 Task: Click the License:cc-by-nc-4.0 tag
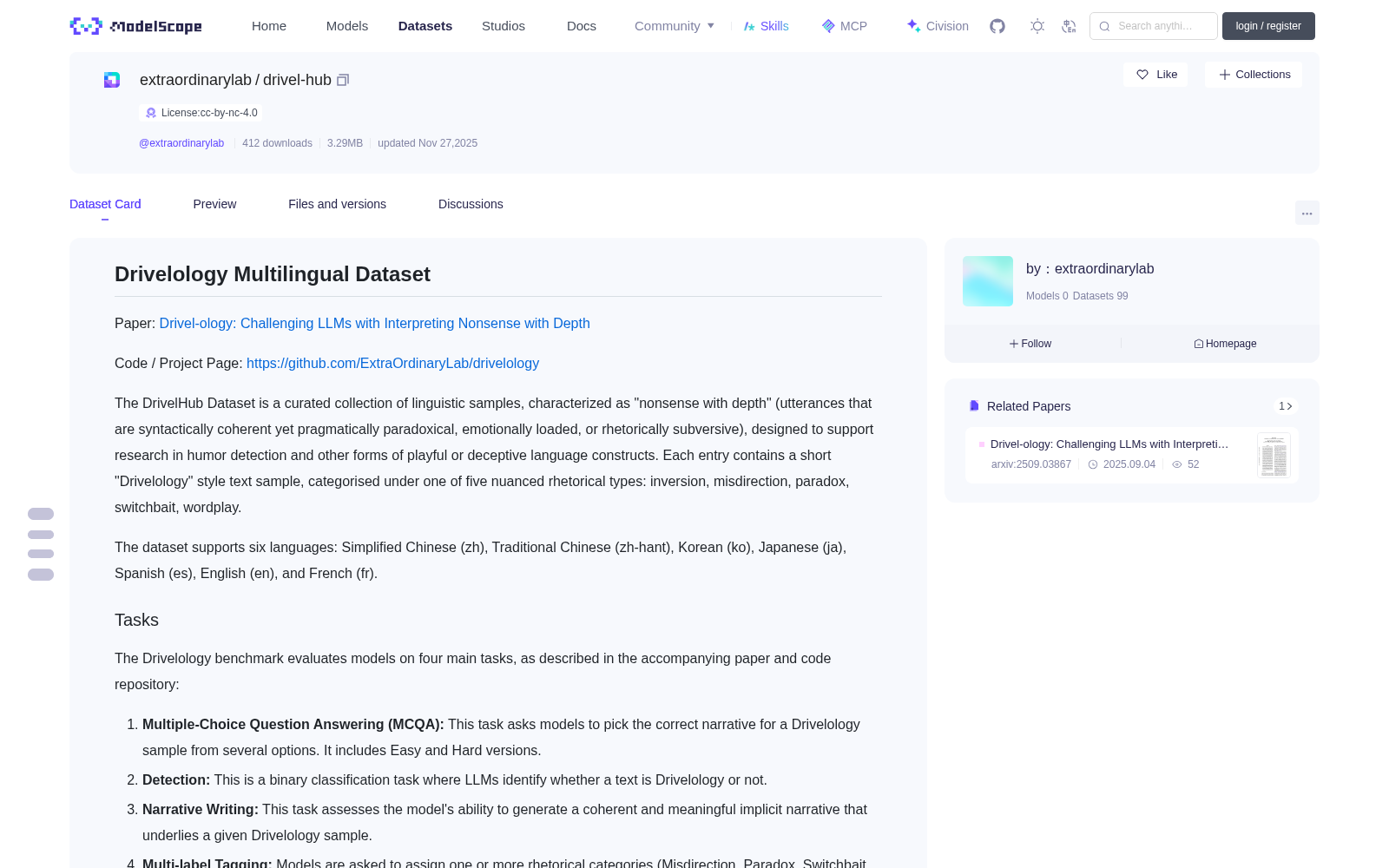click(201, 113)
